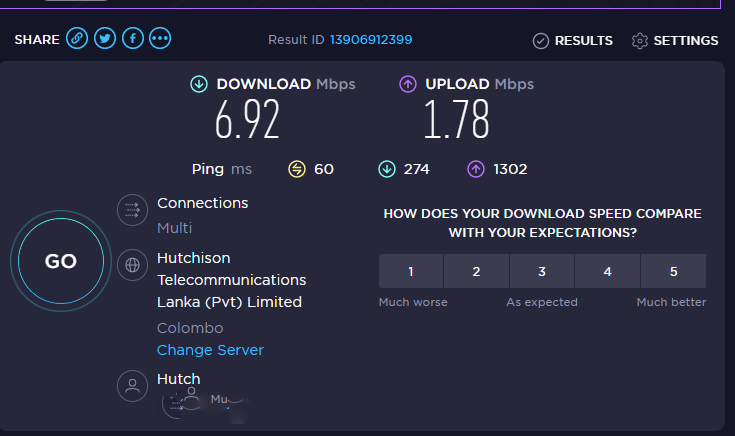Start the speed test with GO
This screenshot has width=735, height=436.
pyautogui.click(x=61, y=261)
